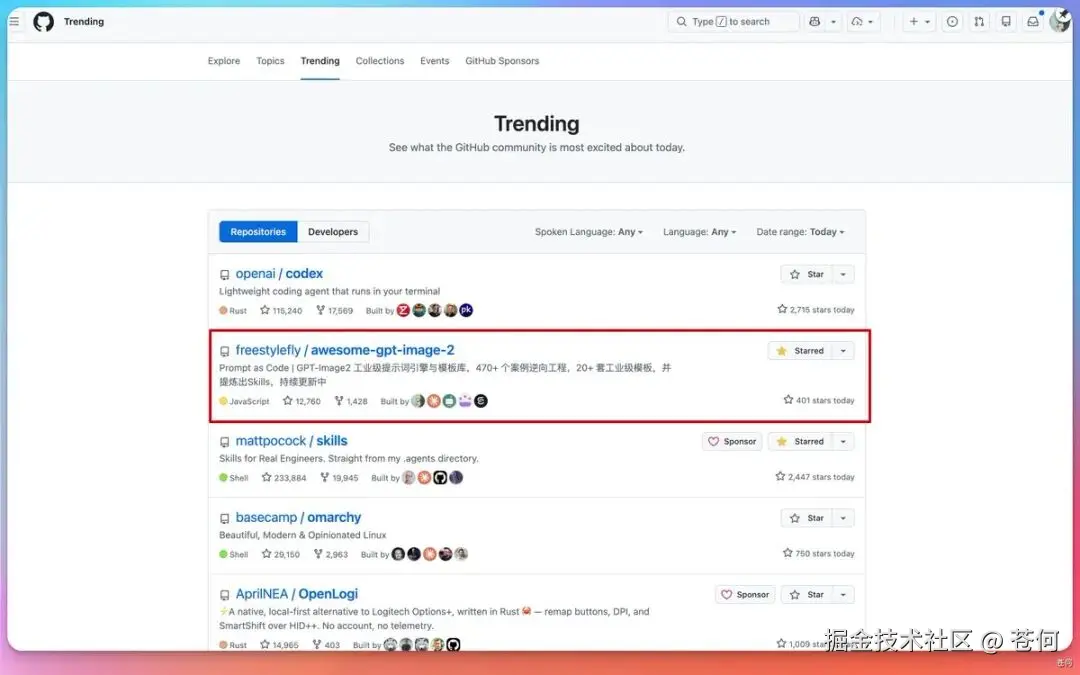Unstar awesome-gpt-image-2 via Starred button
The width and height of the screenshot is (1080, 675).
tap(800, 351)
